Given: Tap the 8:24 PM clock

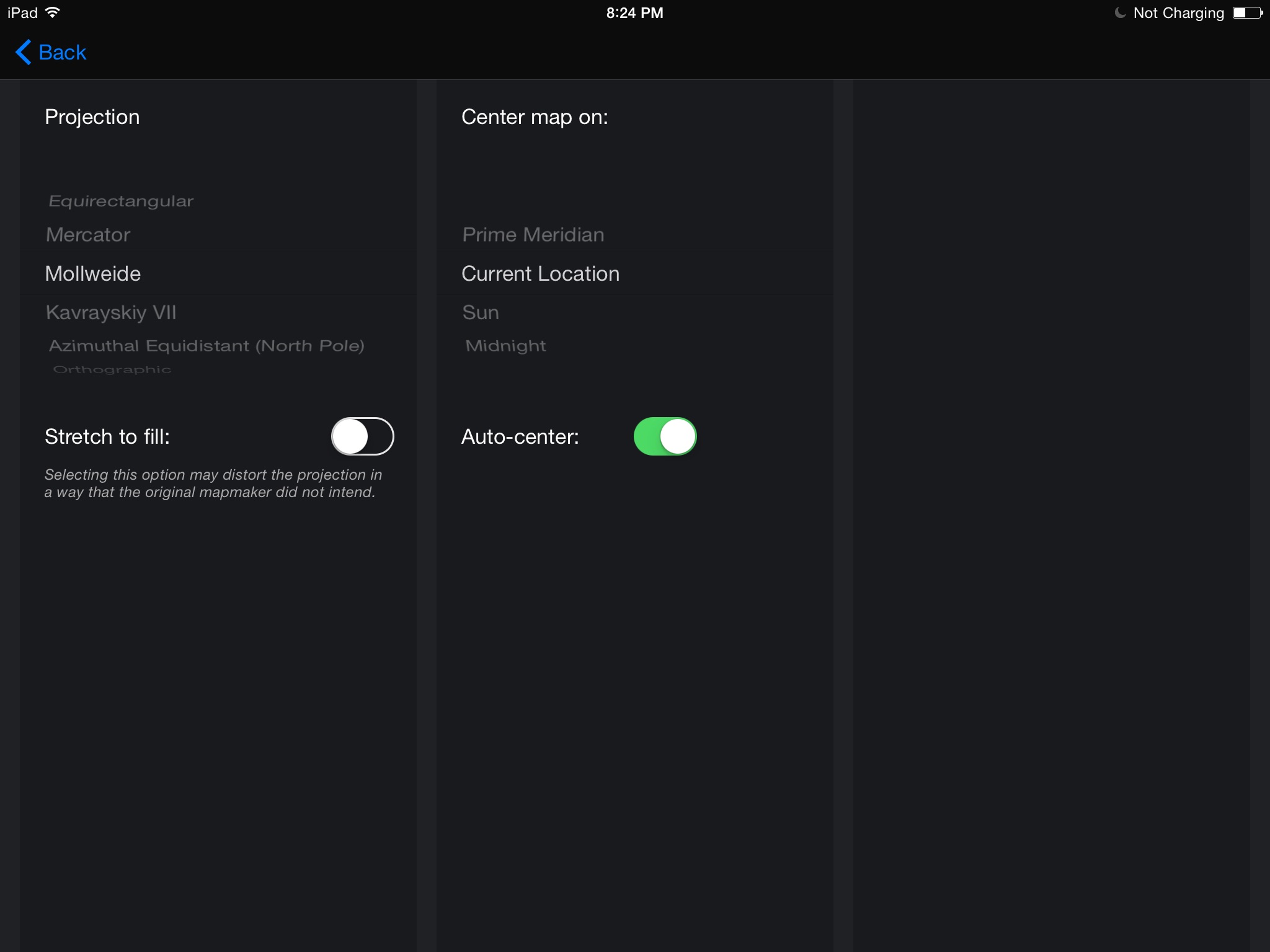Looking at the screenshot, I should (634, 13).
